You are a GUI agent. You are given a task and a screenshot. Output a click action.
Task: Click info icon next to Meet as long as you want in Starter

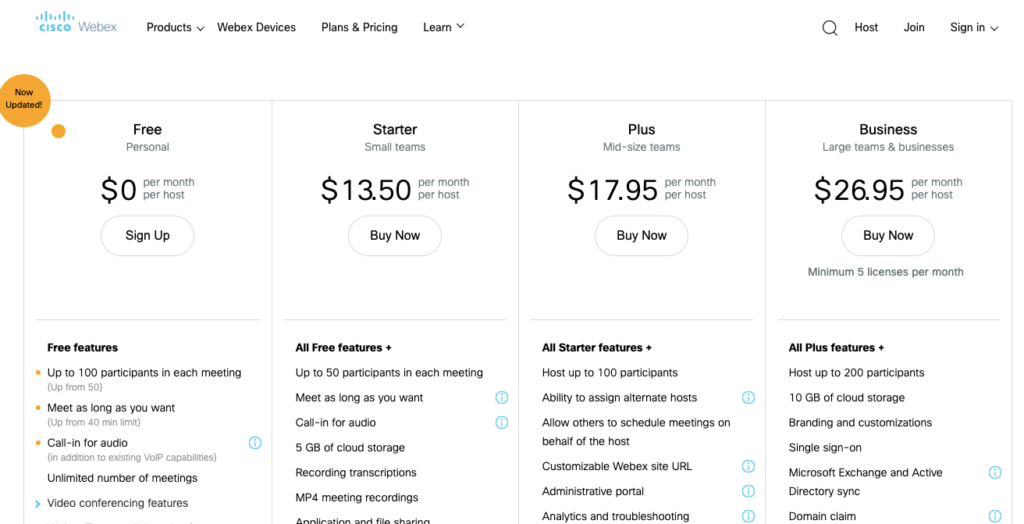(x=502, y=398)
